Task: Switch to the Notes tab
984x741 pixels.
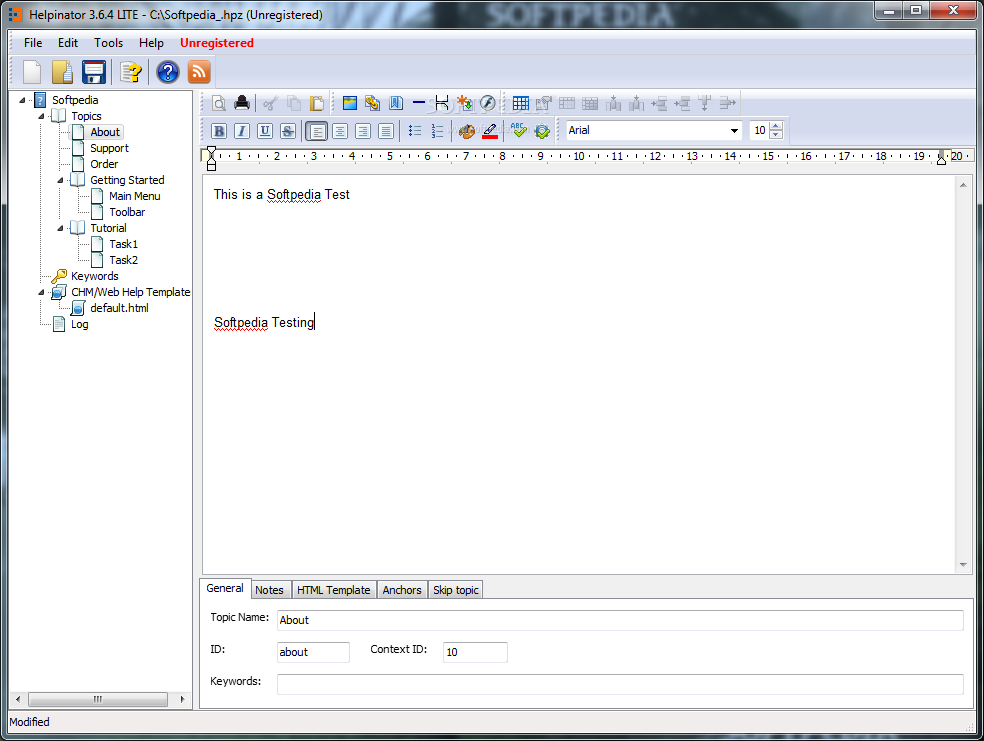Action: [269, 590]
